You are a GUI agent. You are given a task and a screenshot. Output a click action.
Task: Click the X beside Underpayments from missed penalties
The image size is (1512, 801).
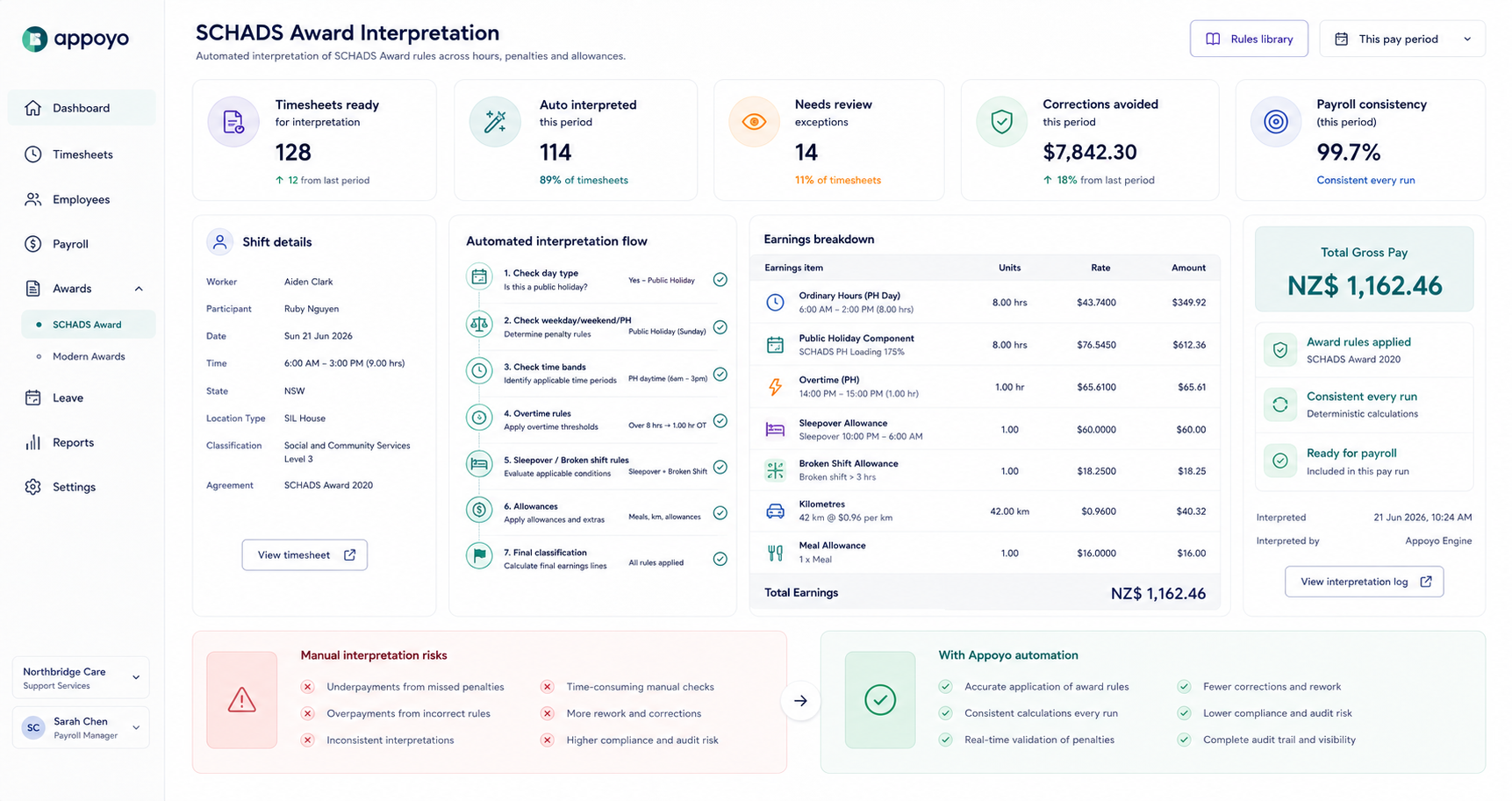point(307,687)
